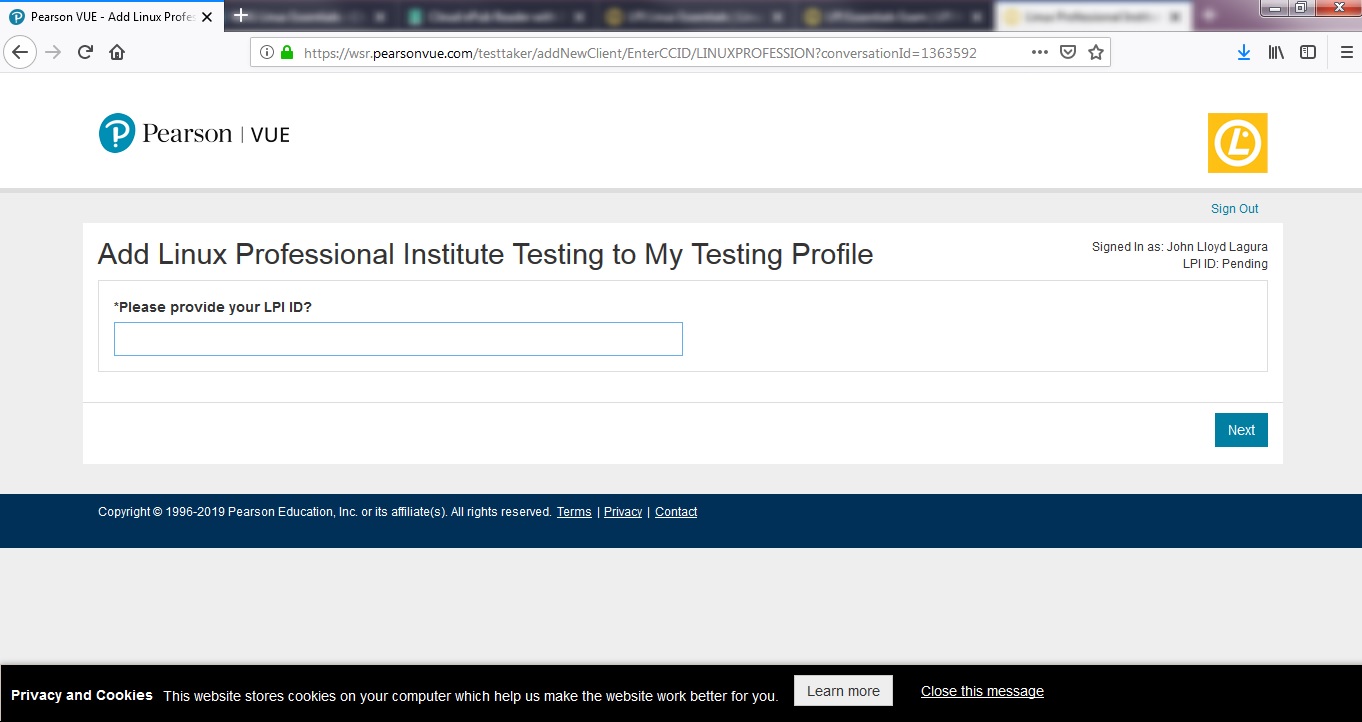The height and width of the screenshot is (722, 1362).
Task: Click the yellow LPI logo
Action: pos(1237,143)
